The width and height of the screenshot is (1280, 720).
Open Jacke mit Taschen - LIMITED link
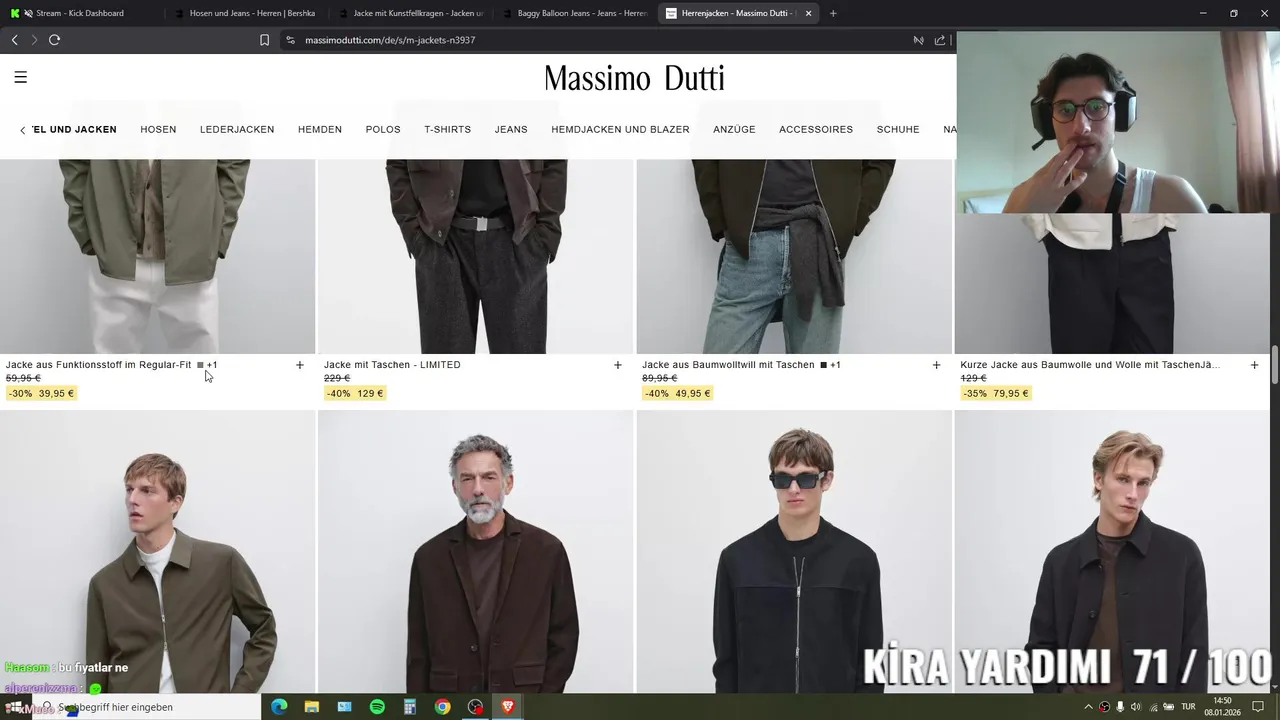click(x=392, y=365)
